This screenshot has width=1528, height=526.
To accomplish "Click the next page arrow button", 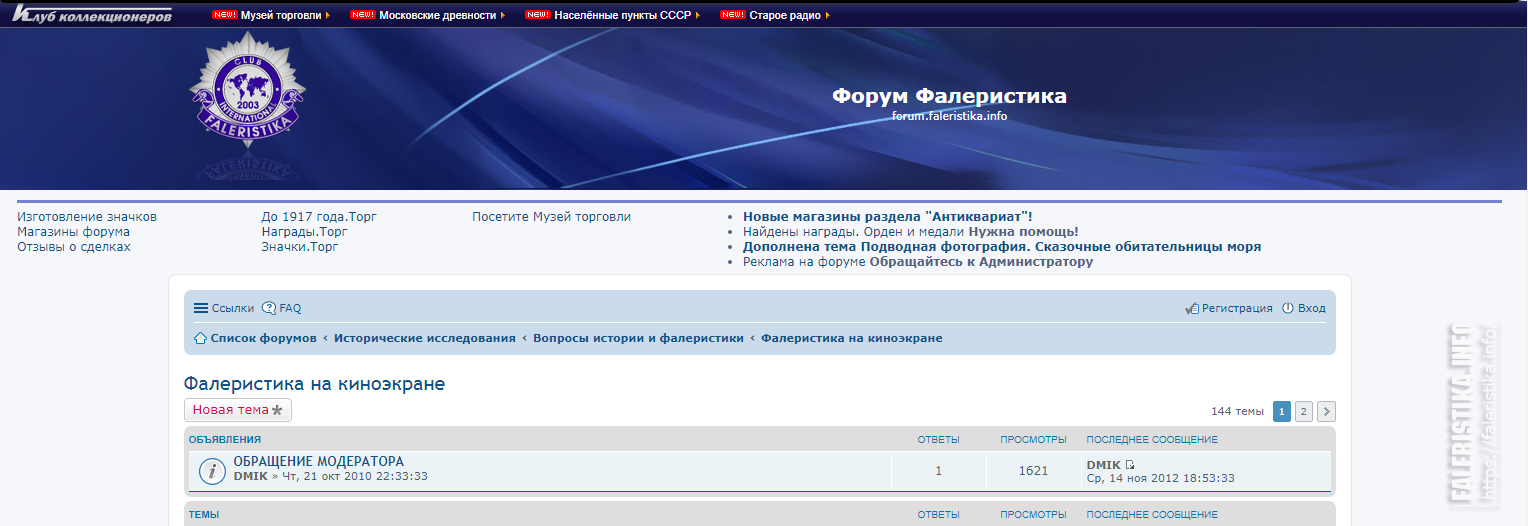I will click(x=1326, y=411).
